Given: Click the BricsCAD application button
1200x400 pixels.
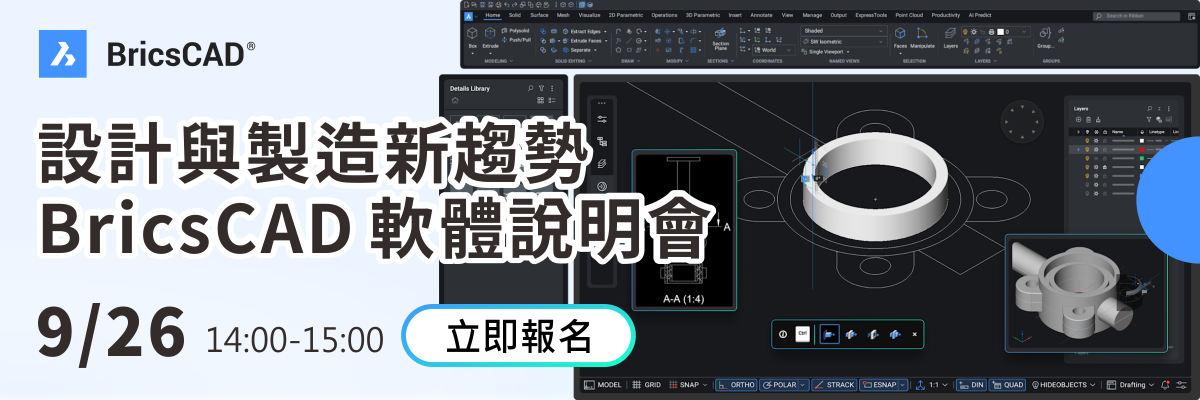Looking at the screenshot, I should [468, 16].
